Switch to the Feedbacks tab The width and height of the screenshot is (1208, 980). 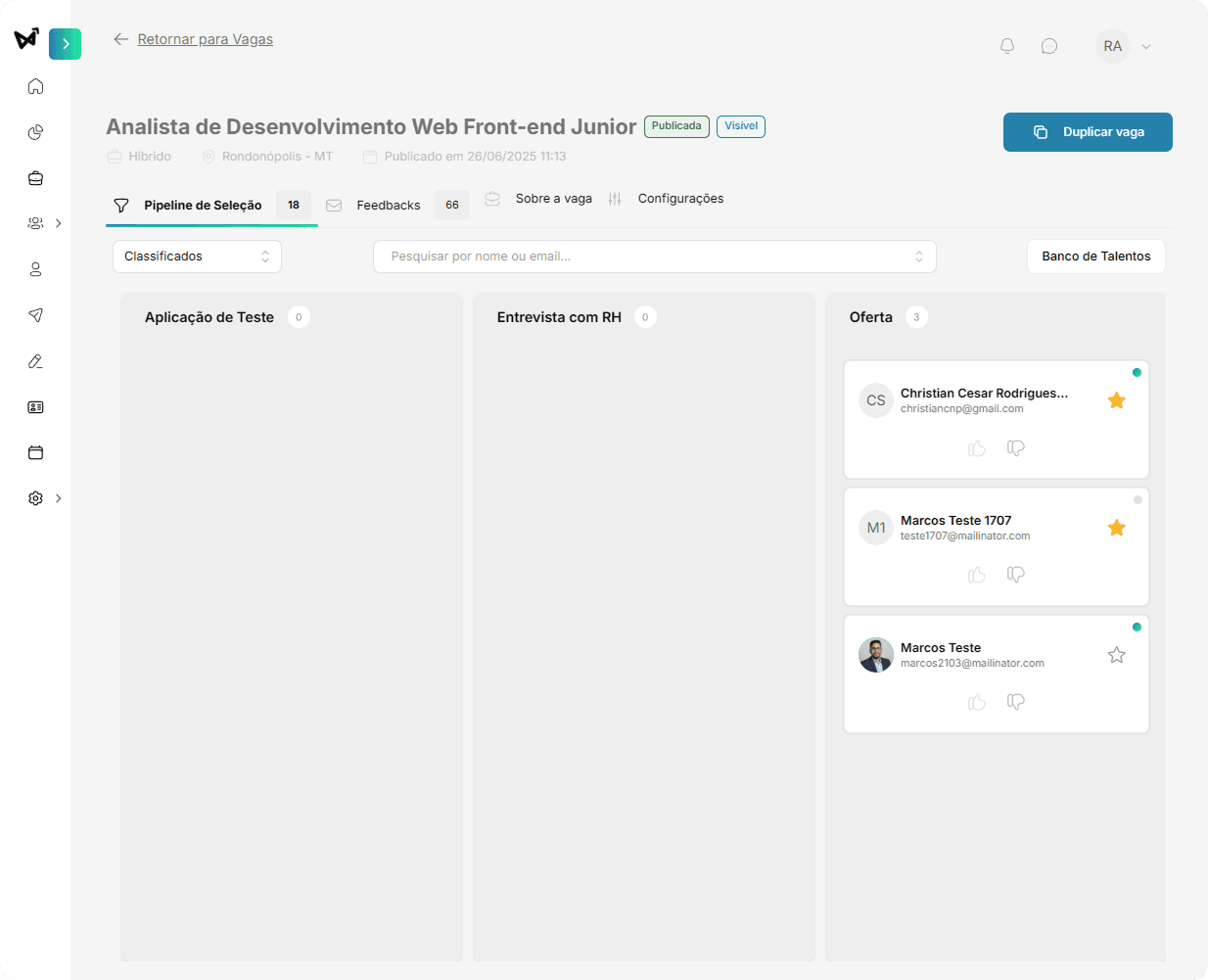pyautogui.click(x=388, y=206)
